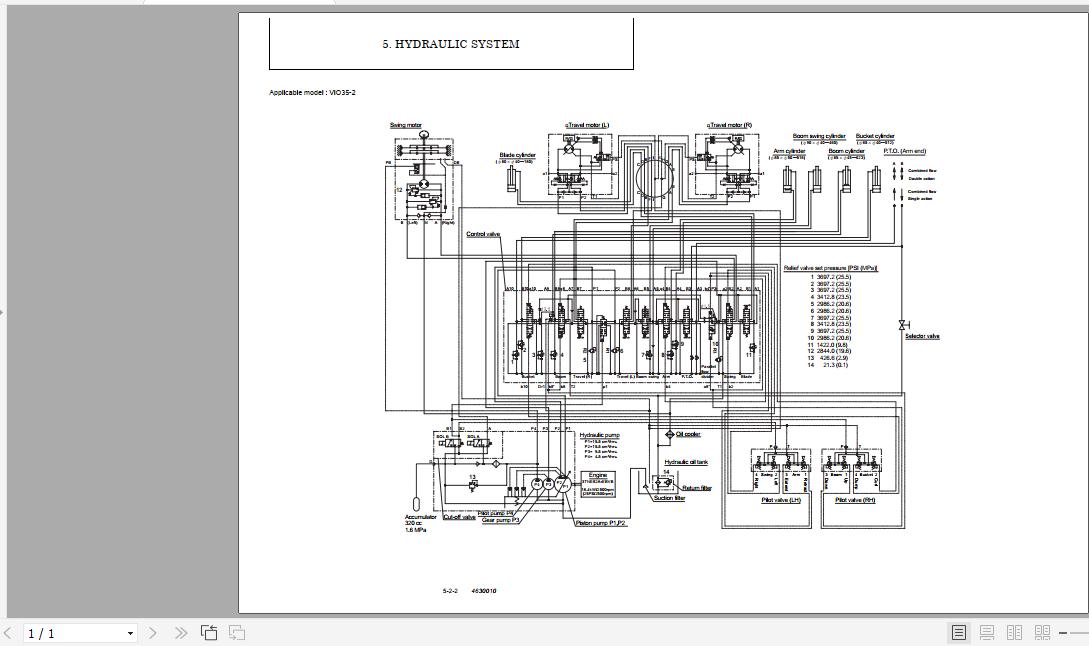The width and height of the screenshot is (1089, 646).
Task: Select the single-page layout icon
Action: tap(958, 632)
